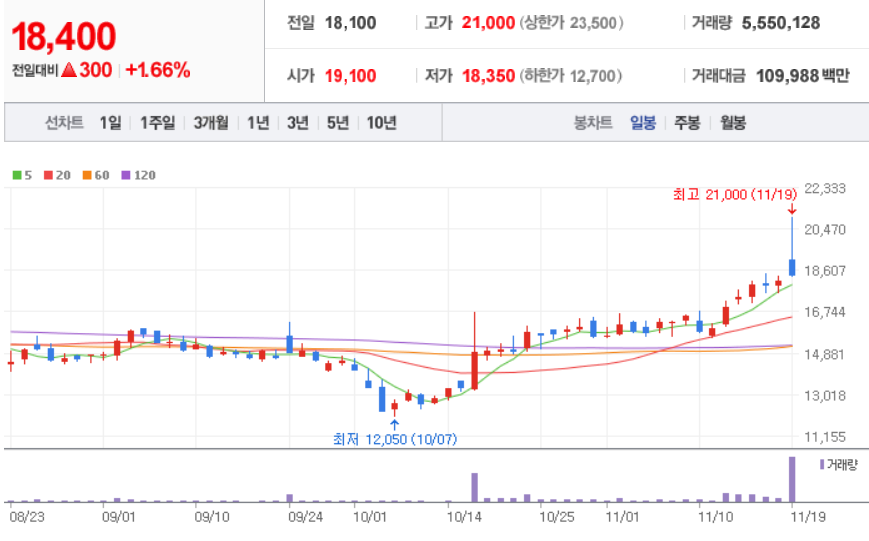Click the red arrow under 최고 label

pyautogui.click(x=792, y=209)
